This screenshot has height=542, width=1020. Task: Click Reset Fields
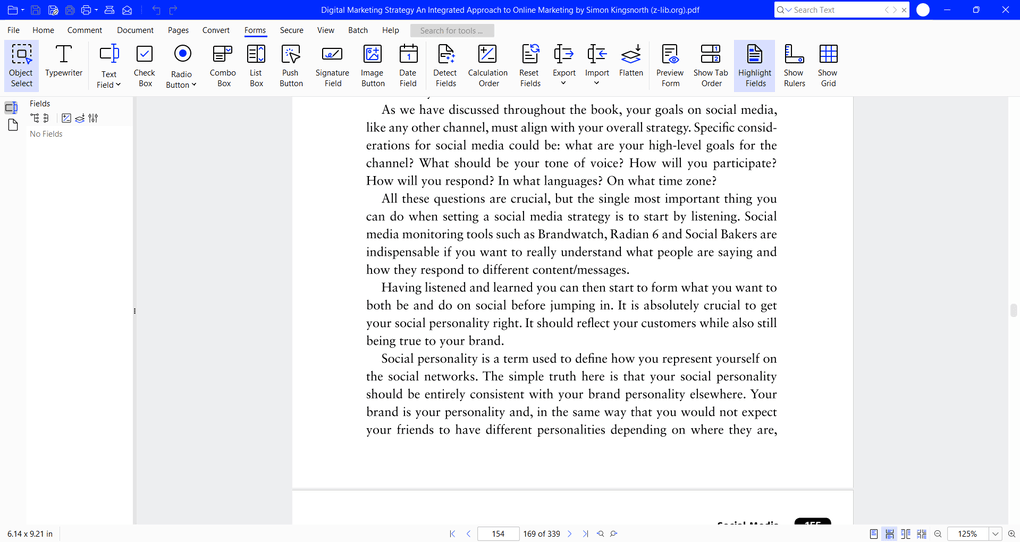pyautogui.click(x=530, y=66)
